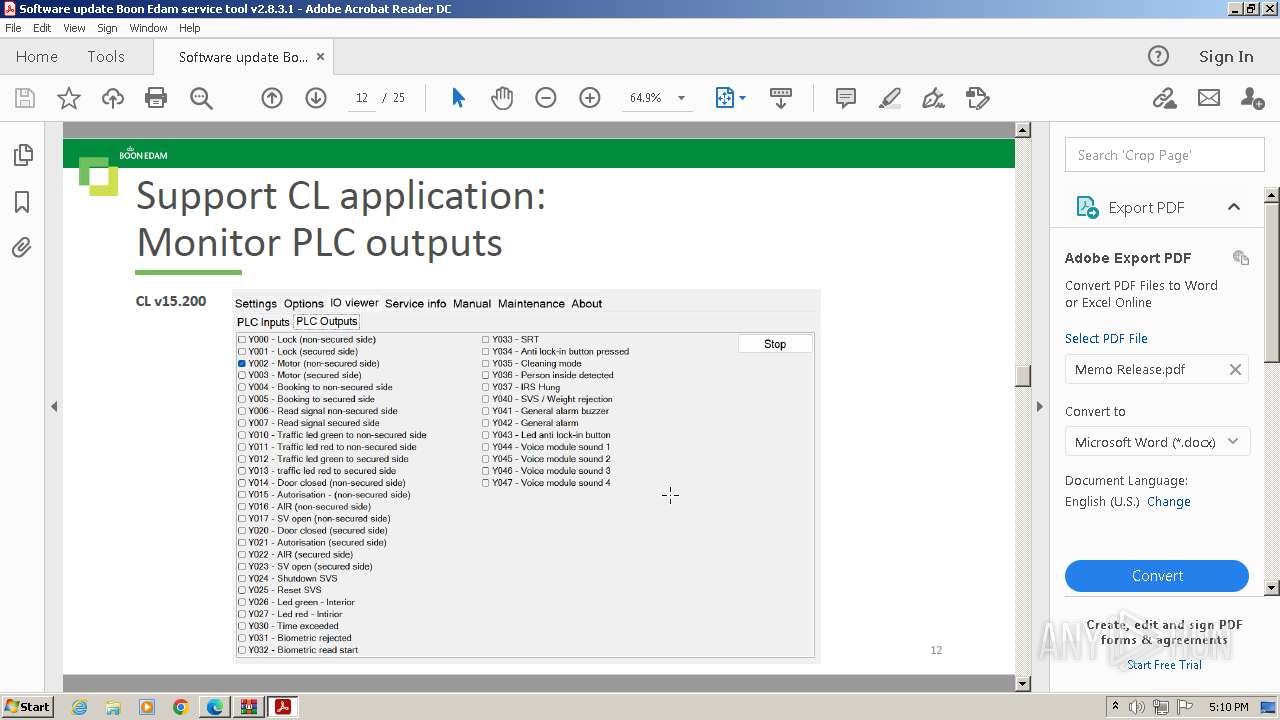This screenshot has height=720, width=1280.
Task: Open the View menu
Action: click(74, 28)
